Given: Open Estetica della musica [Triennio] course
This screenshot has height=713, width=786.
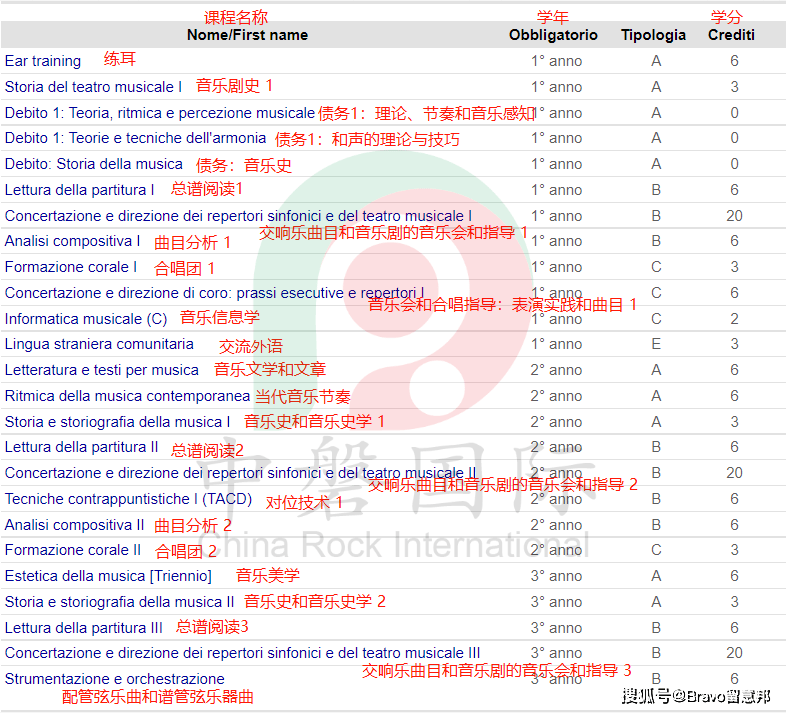Looking at the screenshot, I should [x=108, y=576].
